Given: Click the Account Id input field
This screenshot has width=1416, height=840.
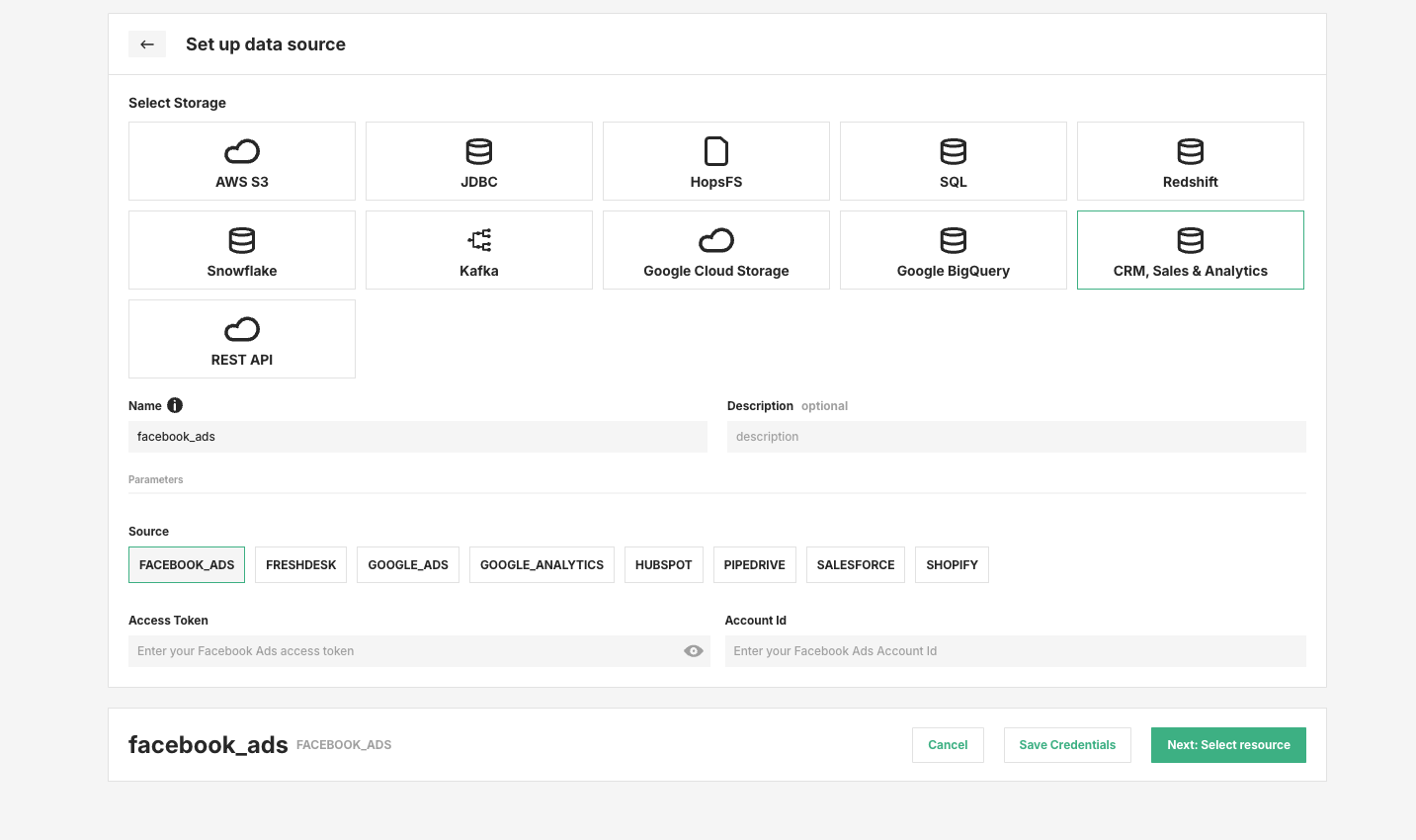Looking at the screenshot, I should pos(1016,650).
